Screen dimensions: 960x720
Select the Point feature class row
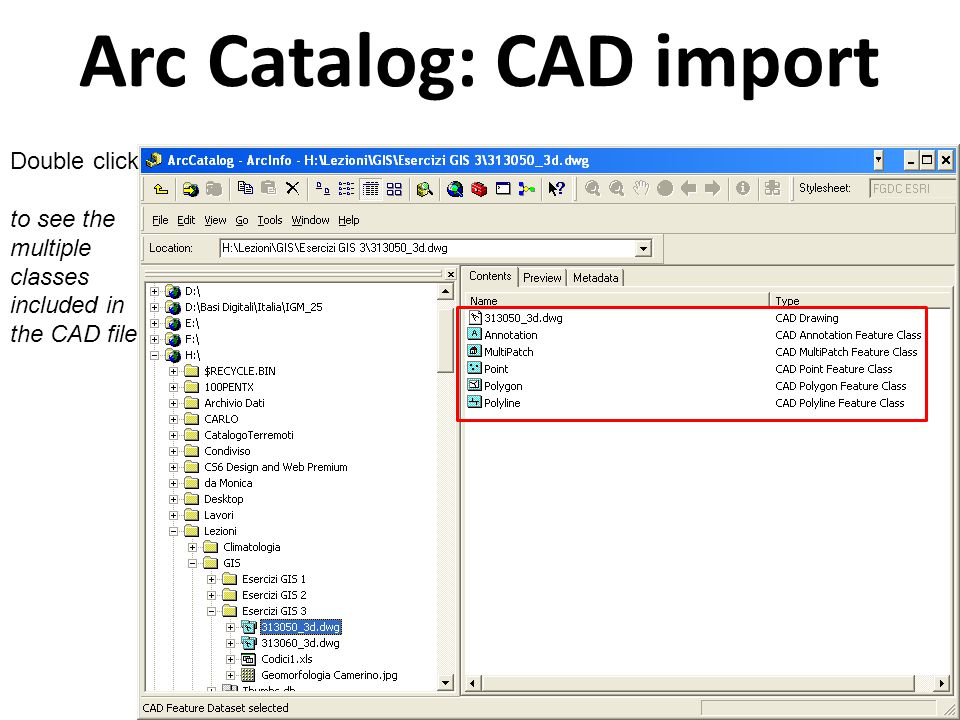click(x=488, y=369)
